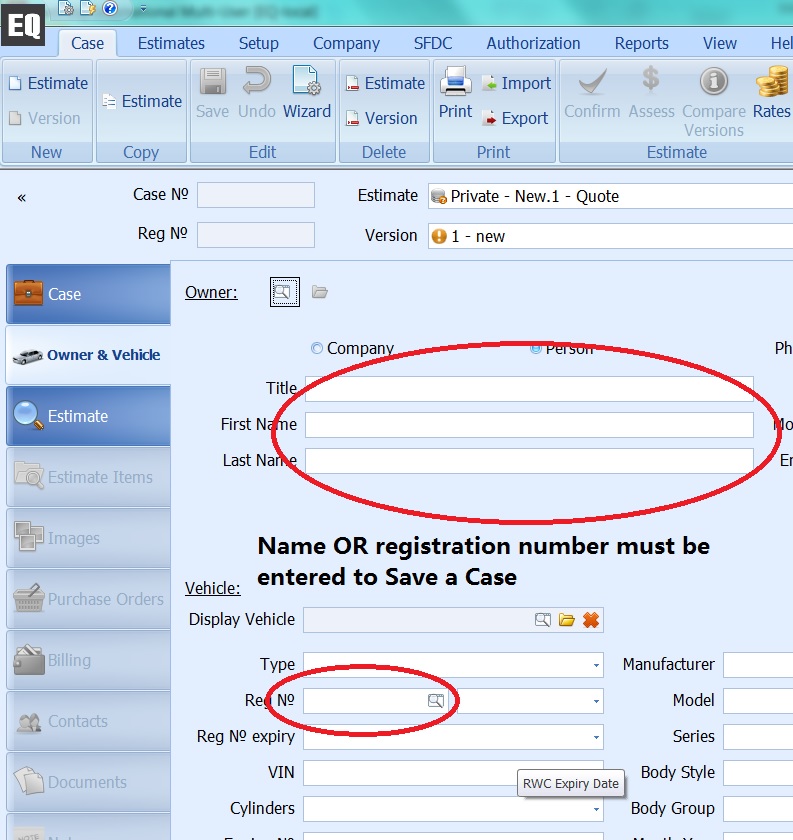The height and width of the screenshot is (840, 793).
Task: Click the Assess dollar icon
Action: [x=651, y=79]
